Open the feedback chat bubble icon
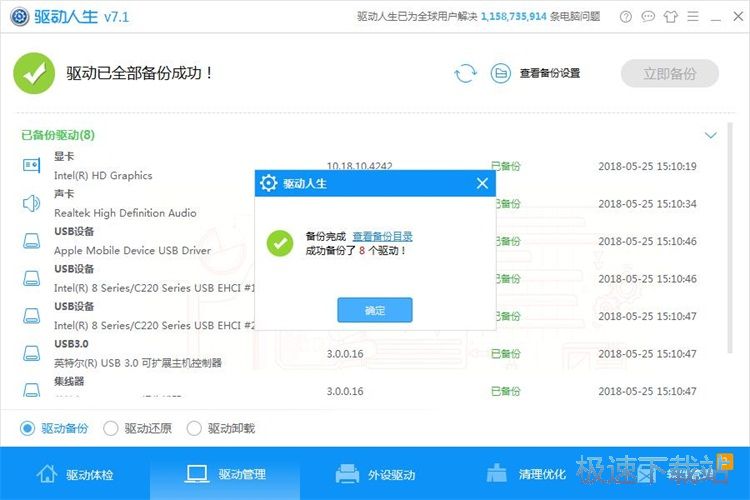 point(648,17)
